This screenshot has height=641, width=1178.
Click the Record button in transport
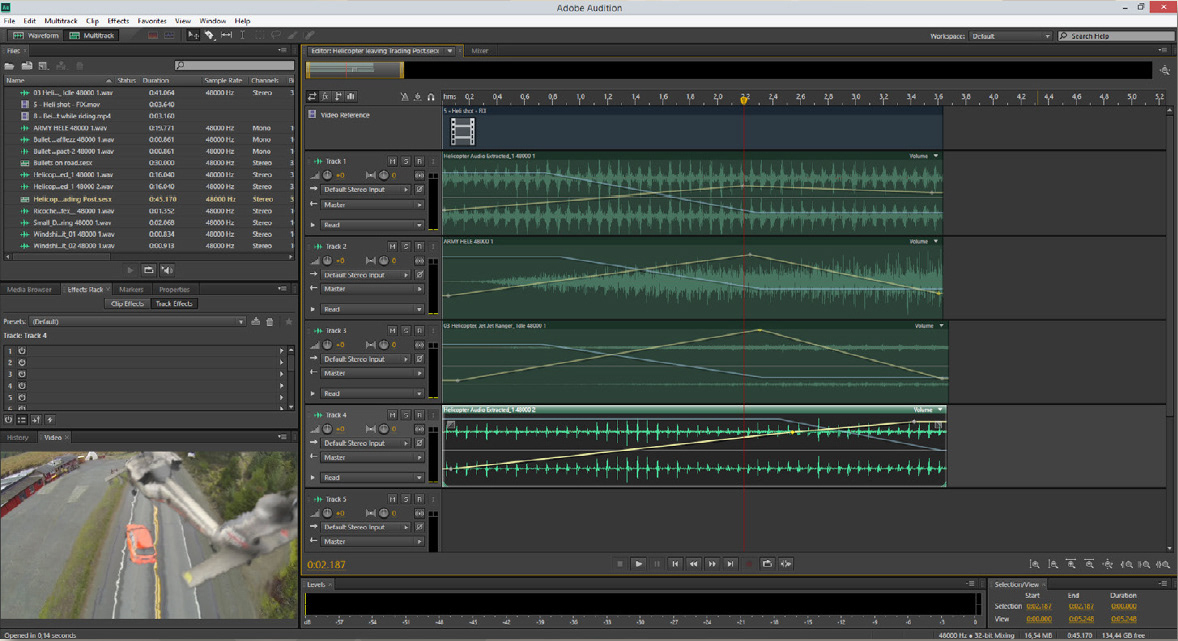point(748,564)
